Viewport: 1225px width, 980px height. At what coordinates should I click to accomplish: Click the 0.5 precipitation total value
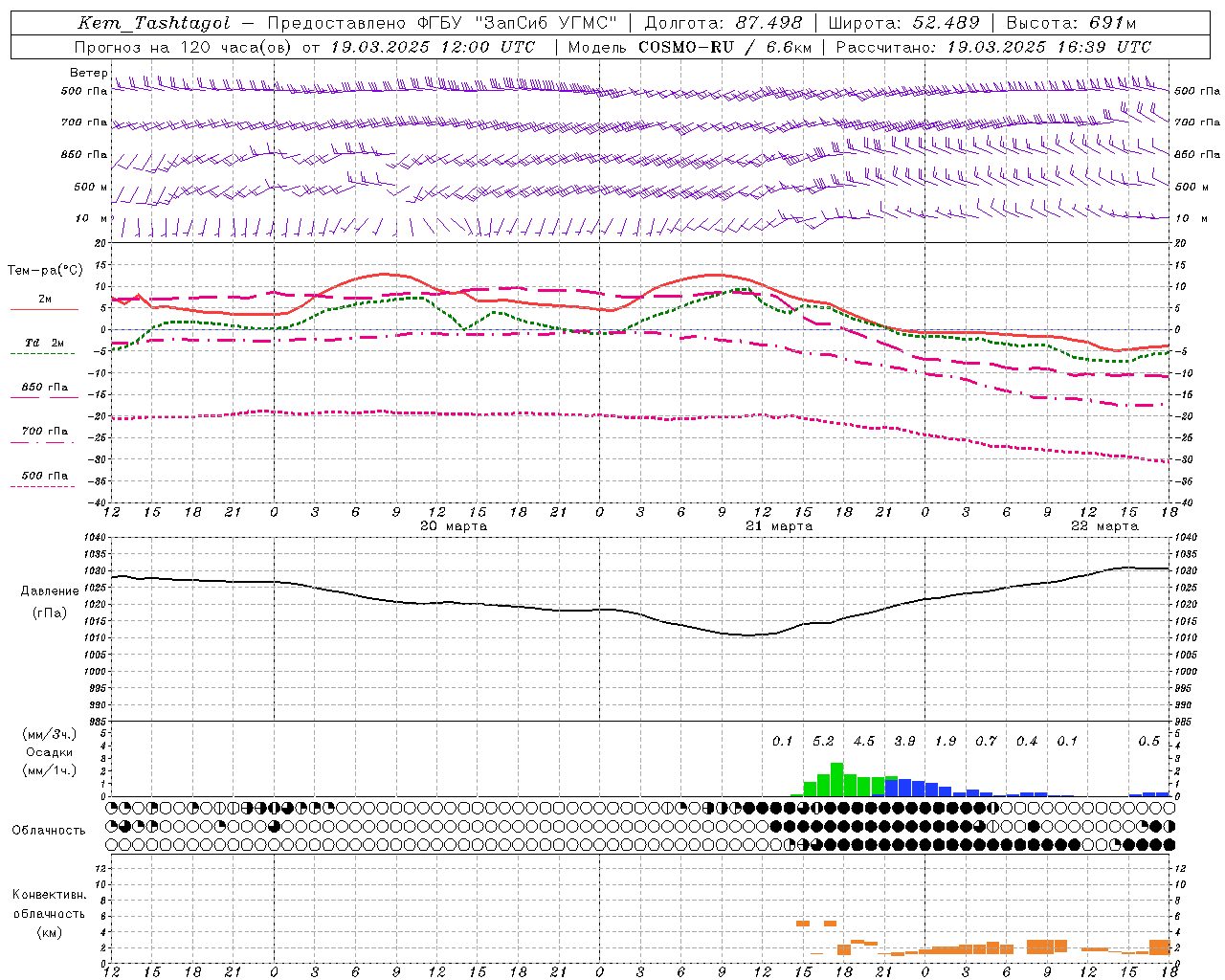click(1149, 742)
